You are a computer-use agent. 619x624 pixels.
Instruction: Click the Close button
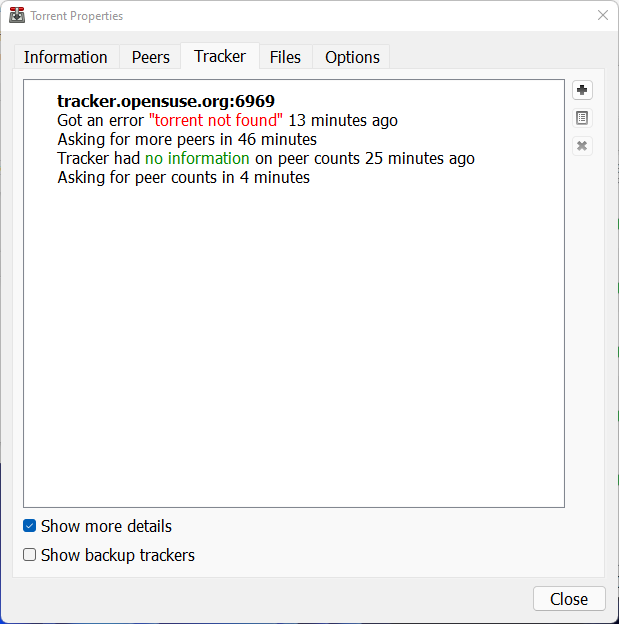[569, 599]
